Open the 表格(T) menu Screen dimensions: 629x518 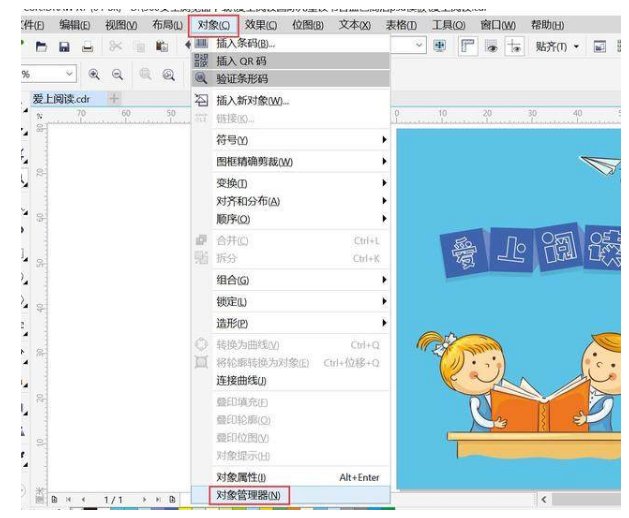[x=401, y=25]
